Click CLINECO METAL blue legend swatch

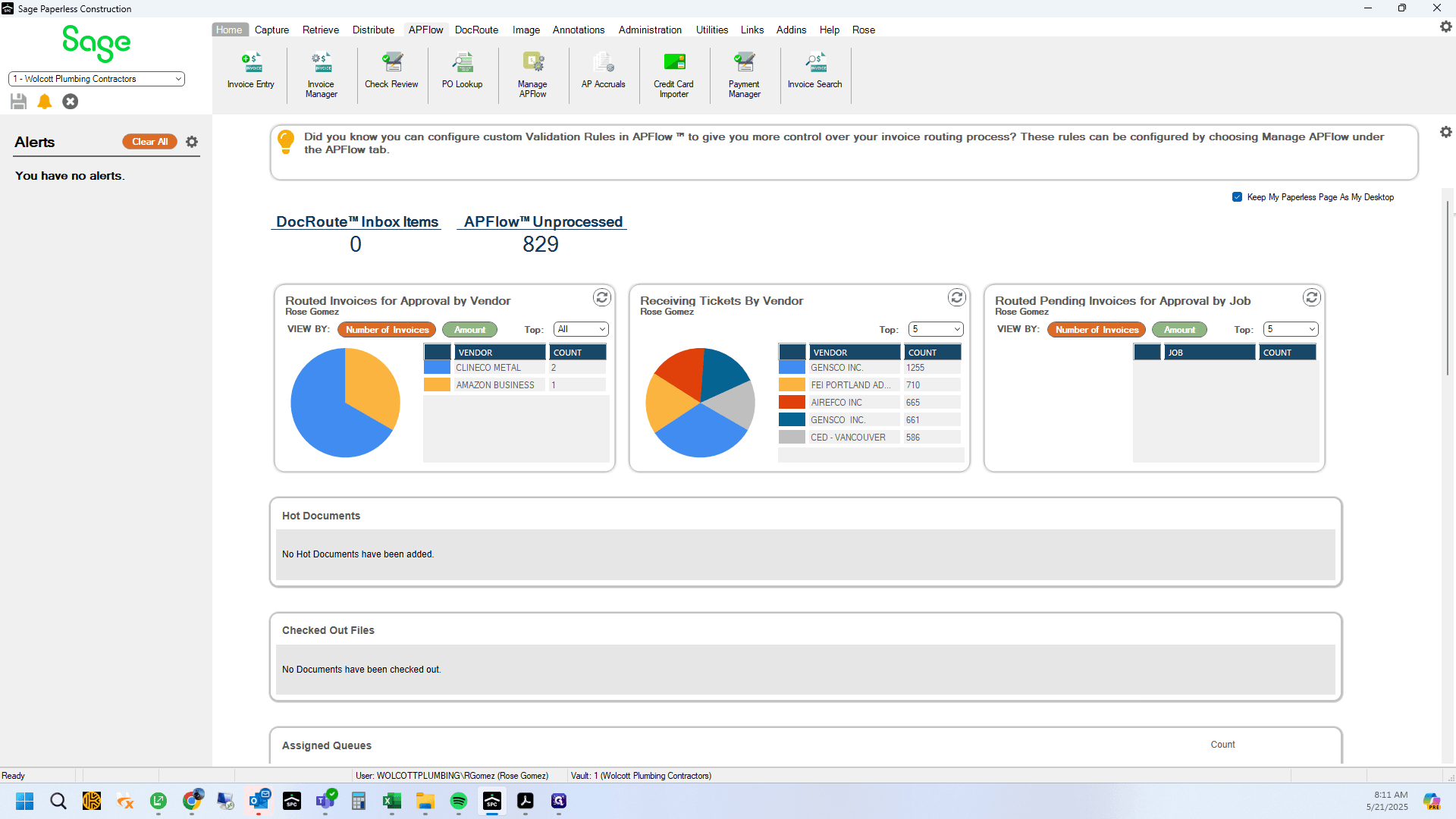coord(437,368)
